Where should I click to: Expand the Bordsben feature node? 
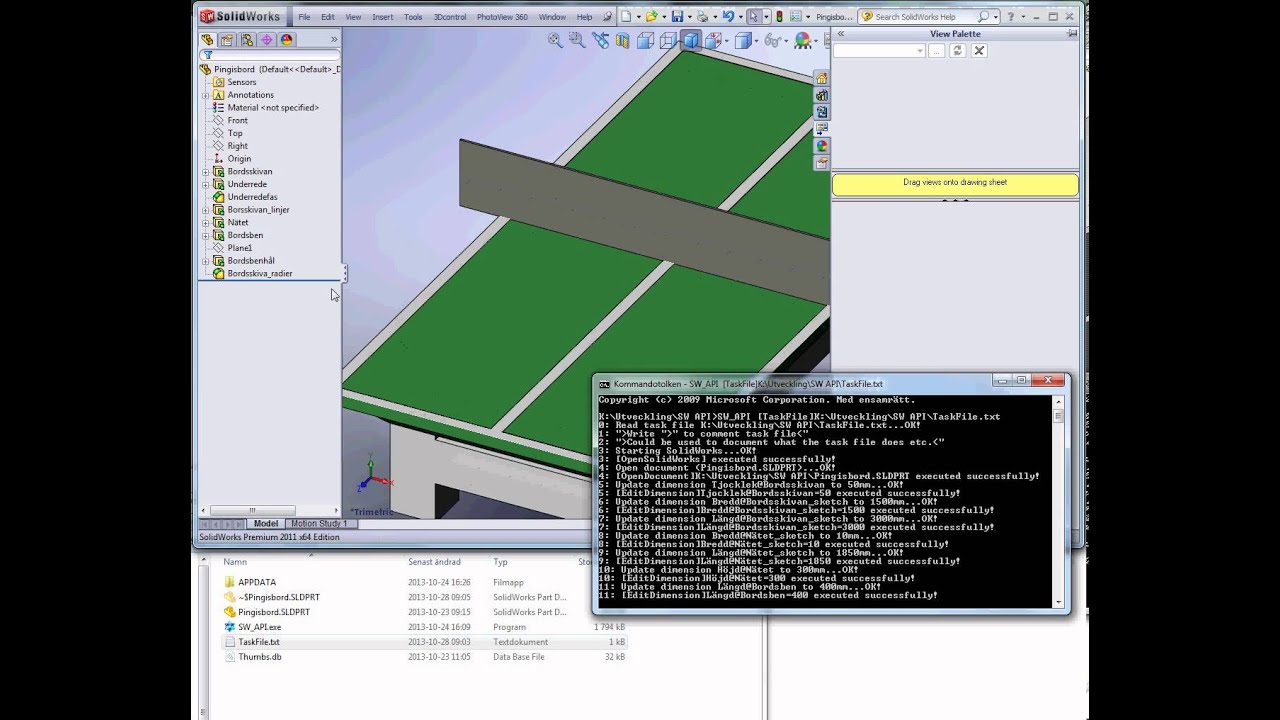coord(205,236)
